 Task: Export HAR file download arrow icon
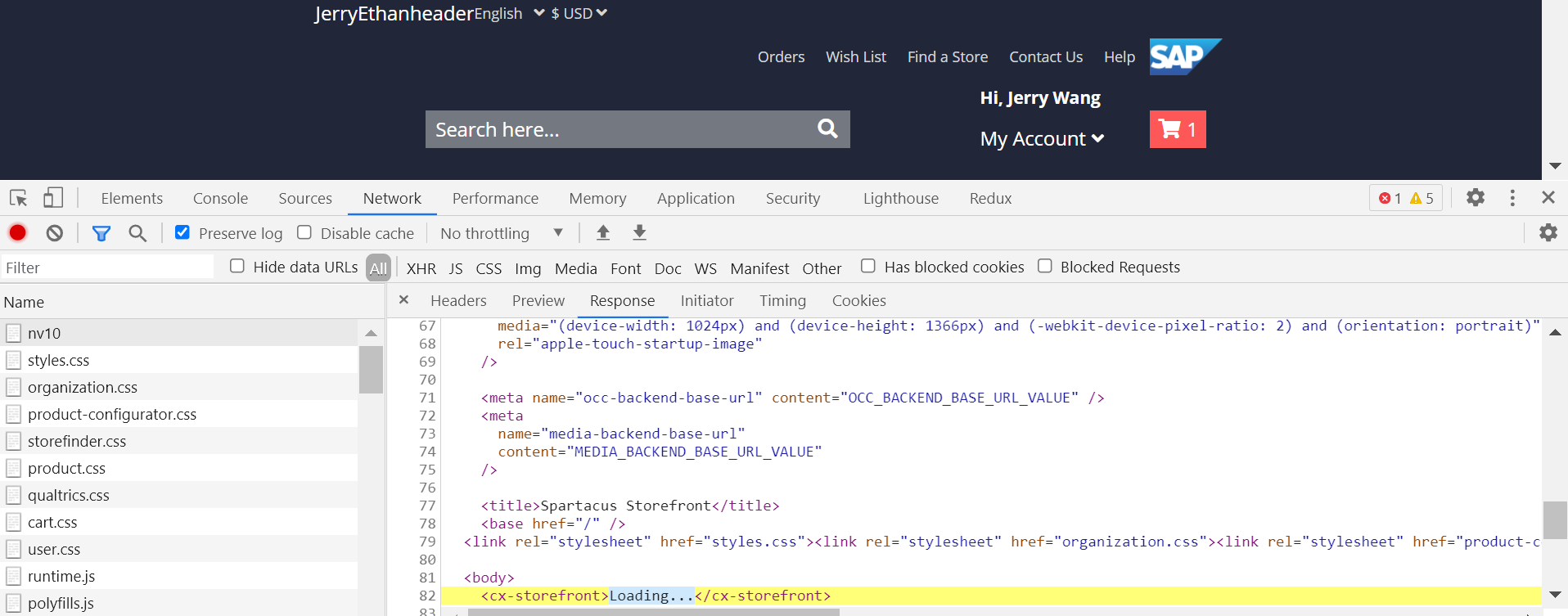pyautogui.click(x=640, y=233)
